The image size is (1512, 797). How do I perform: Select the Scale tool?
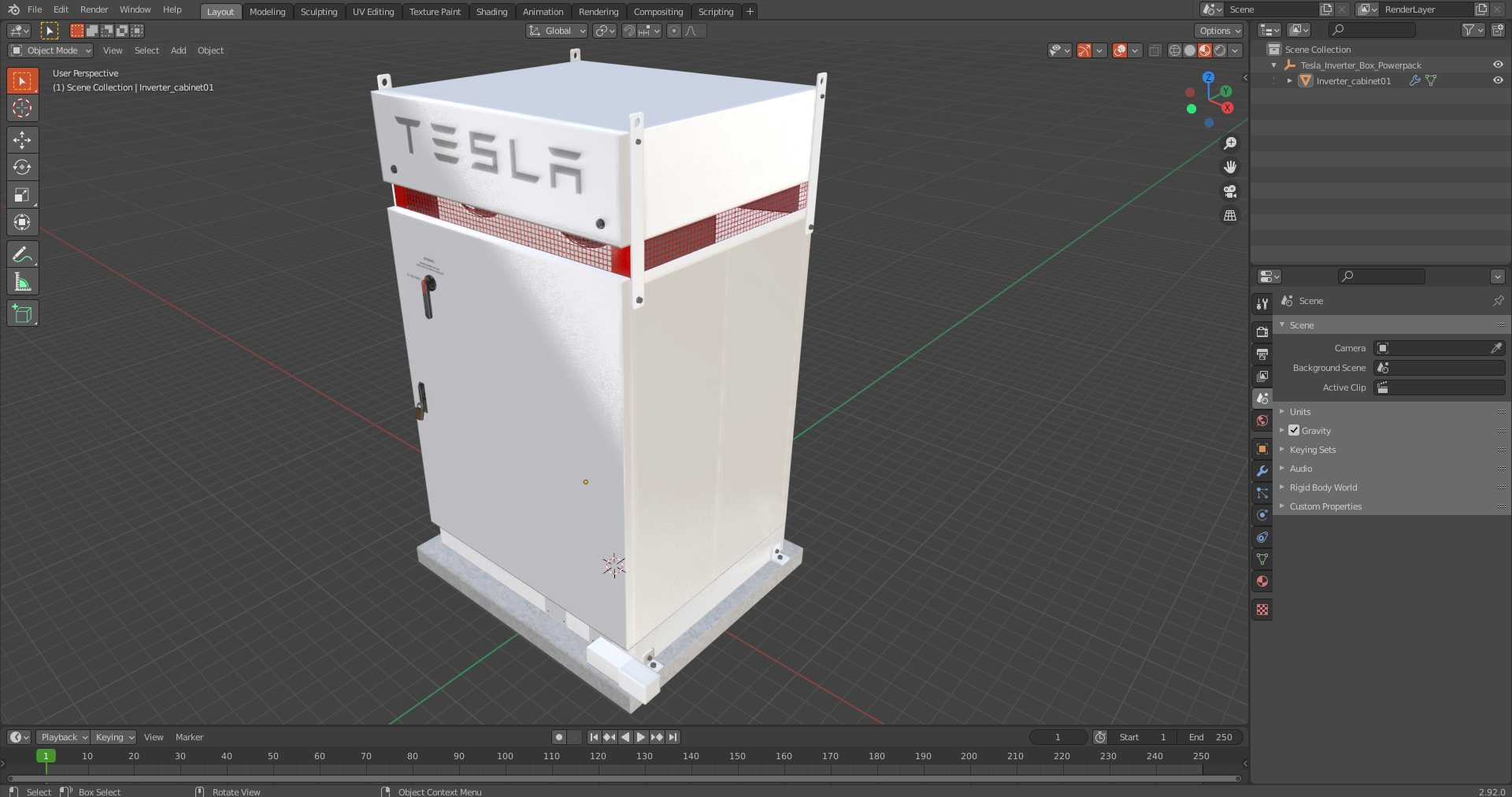pyautogui.click(x=22, y=195)
